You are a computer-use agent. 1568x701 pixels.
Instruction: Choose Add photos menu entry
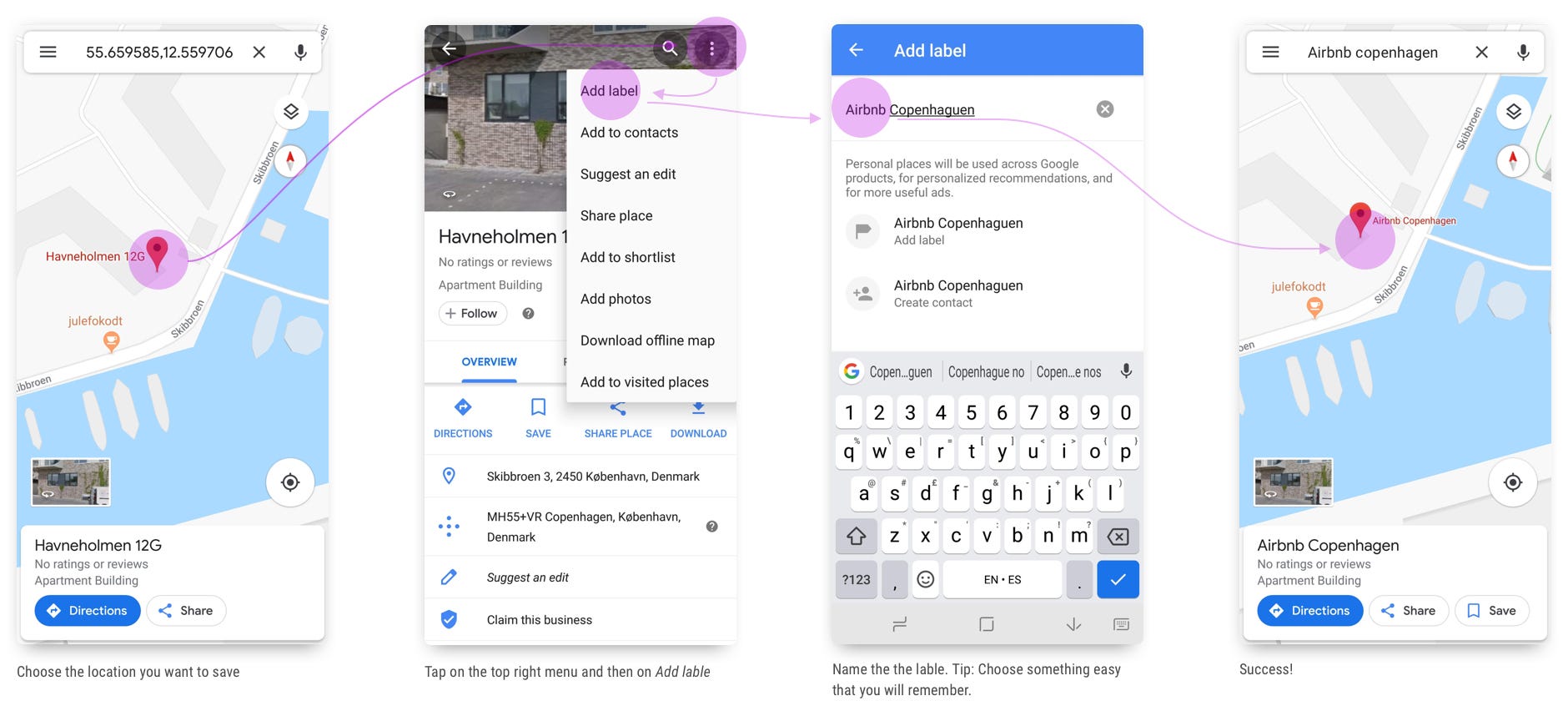(x=651, y=299)
